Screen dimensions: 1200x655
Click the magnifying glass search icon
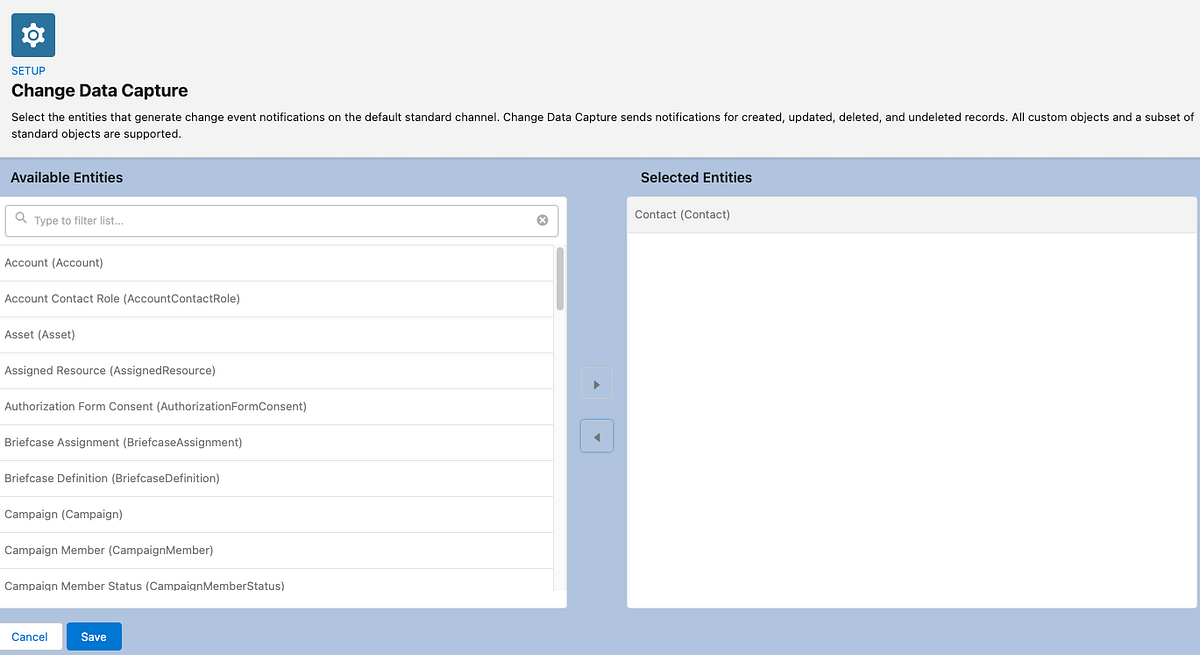[20, 219]
